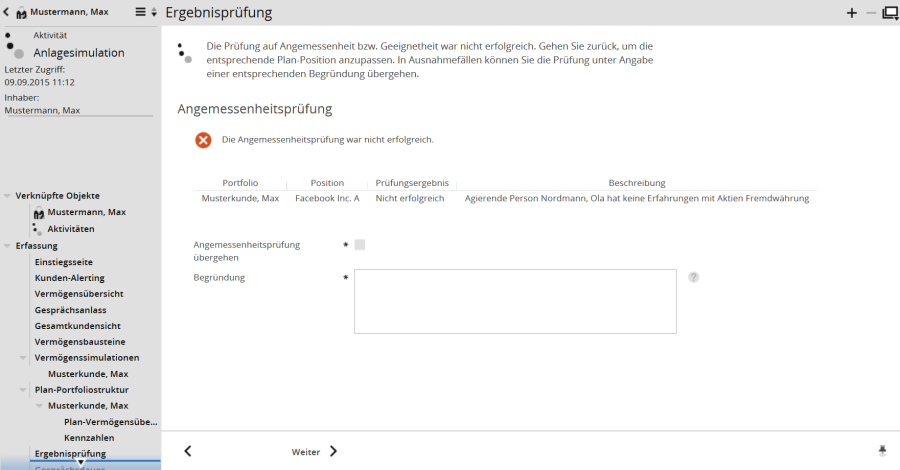Click the left arrow in the bottom navigation
The width and height of the screenshot is (900, 470).
[188, 451]
